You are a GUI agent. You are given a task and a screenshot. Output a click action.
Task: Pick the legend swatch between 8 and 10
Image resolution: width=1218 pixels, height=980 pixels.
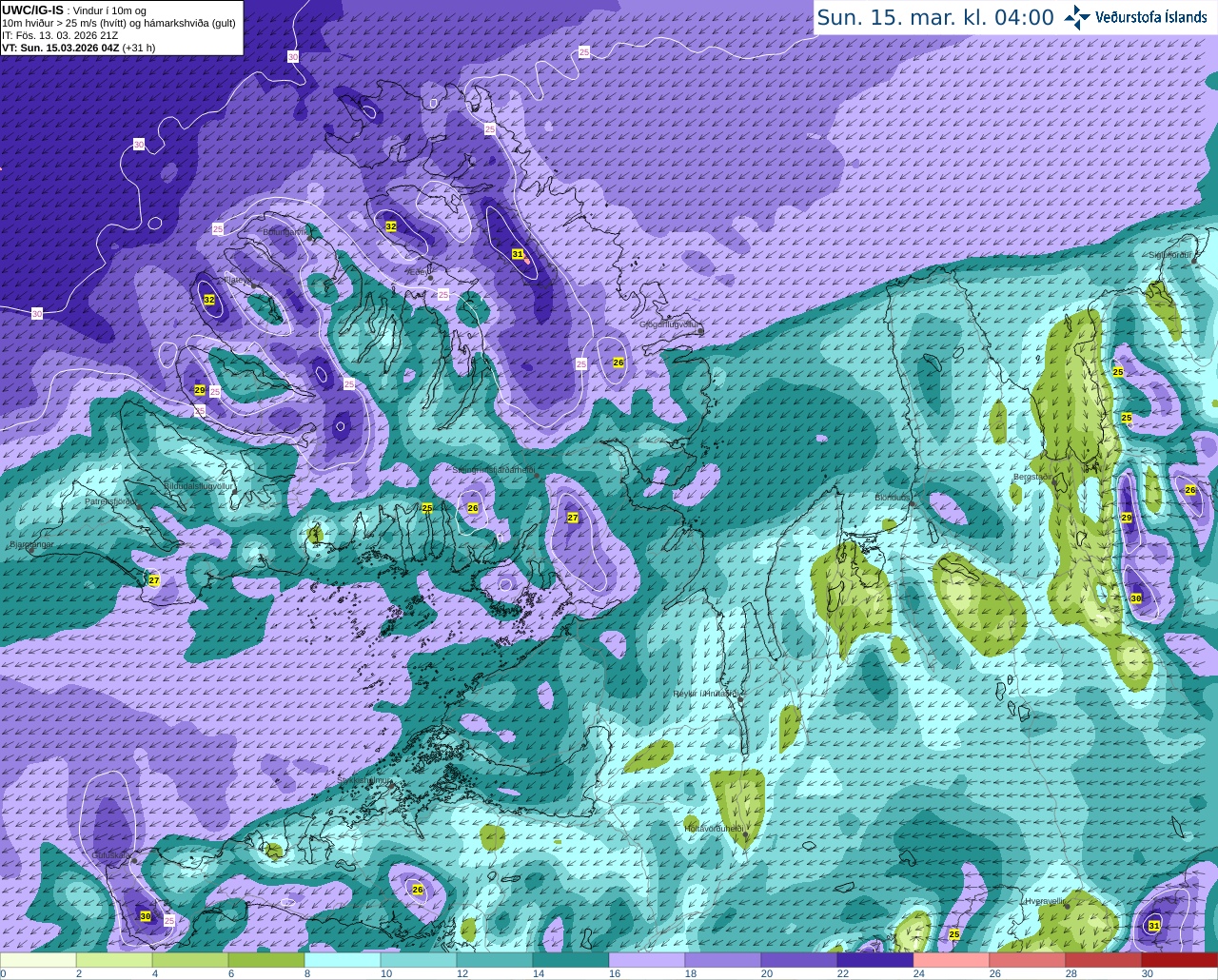(x=343, y=960)
